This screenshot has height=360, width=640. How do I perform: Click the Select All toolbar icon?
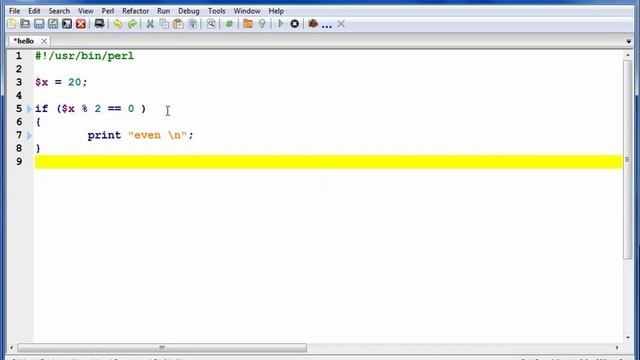click(x=193, y=24)
